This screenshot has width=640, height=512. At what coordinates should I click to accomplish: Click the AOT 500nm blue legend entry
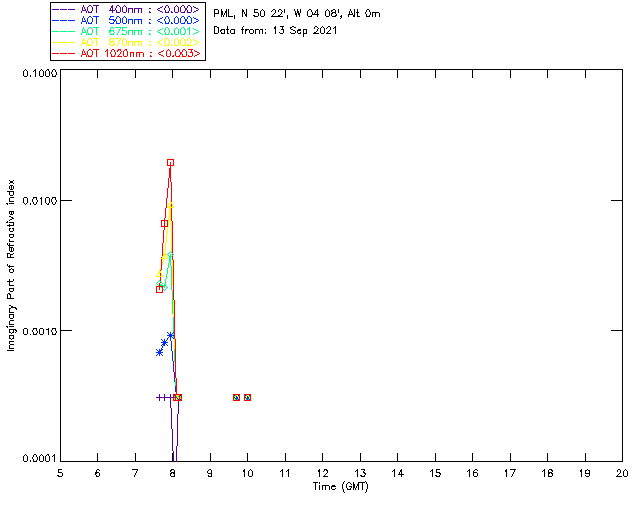[x=127, y=20]
